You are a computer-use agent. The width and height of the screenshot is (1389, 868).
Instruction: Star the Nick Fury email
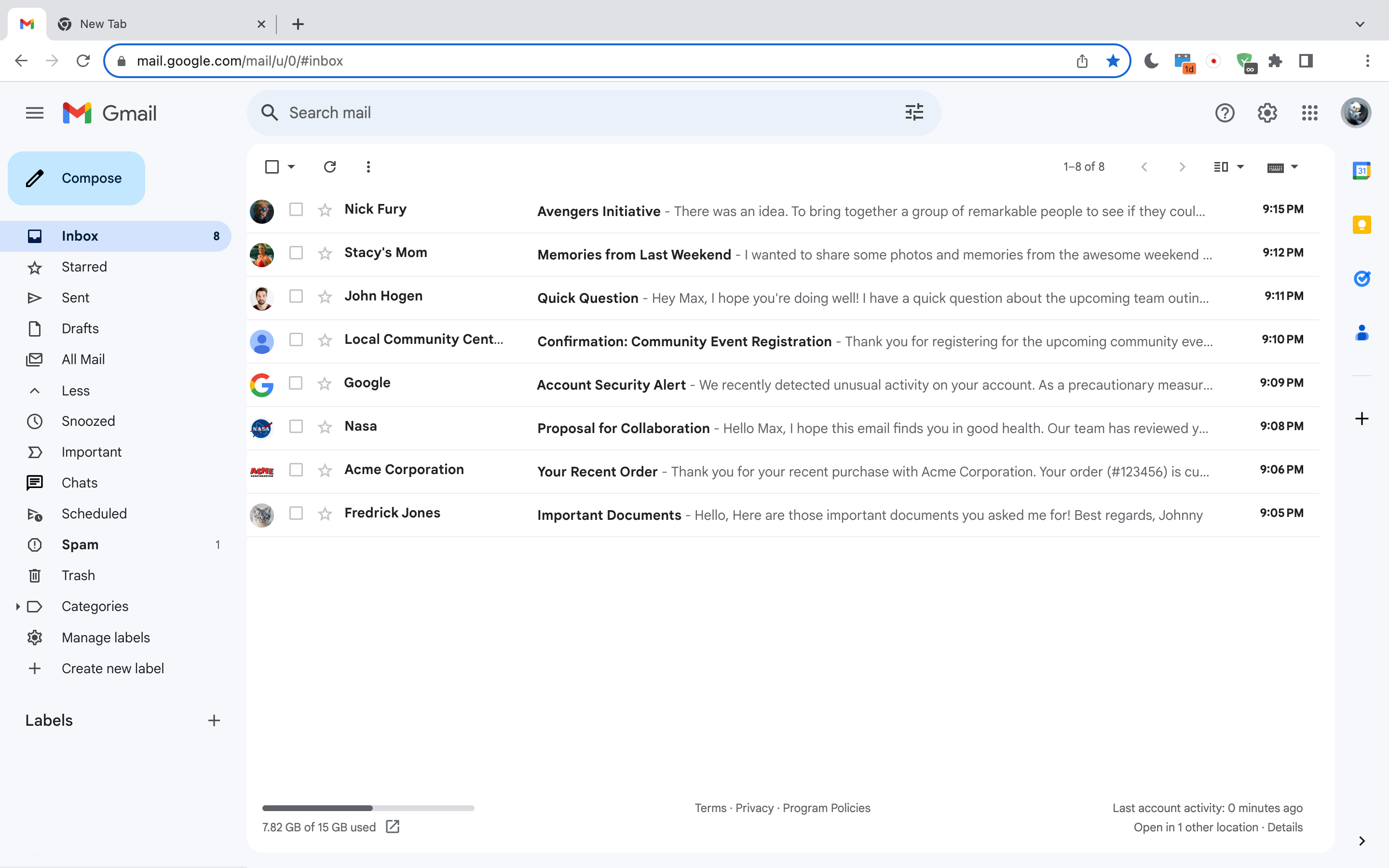[325, 210]
